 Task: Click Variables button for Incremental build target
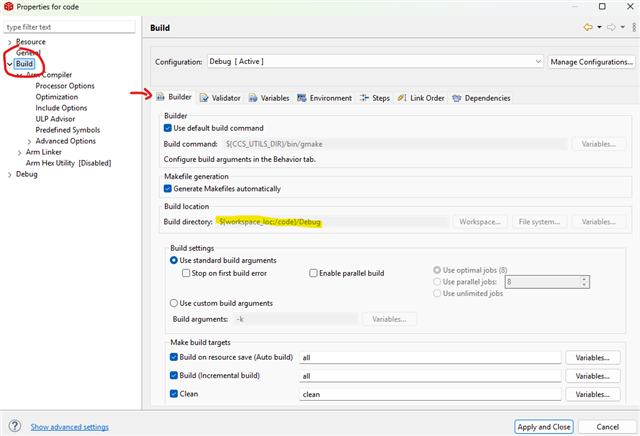click(x=593, y=376)
